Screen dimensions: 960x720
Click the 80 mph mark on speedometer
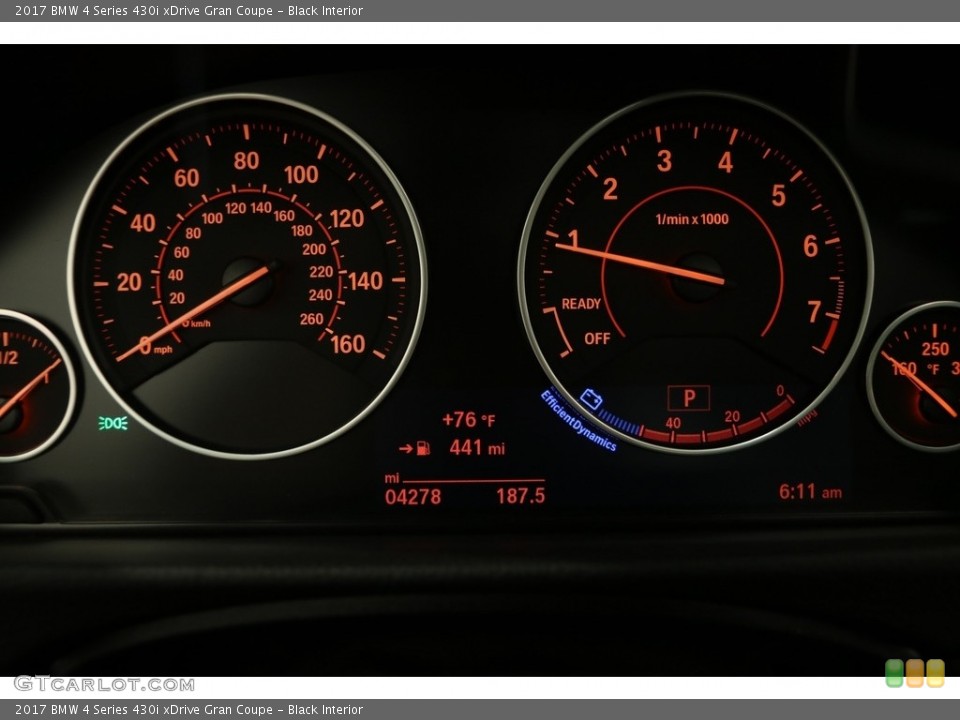[x=246, y=161]
